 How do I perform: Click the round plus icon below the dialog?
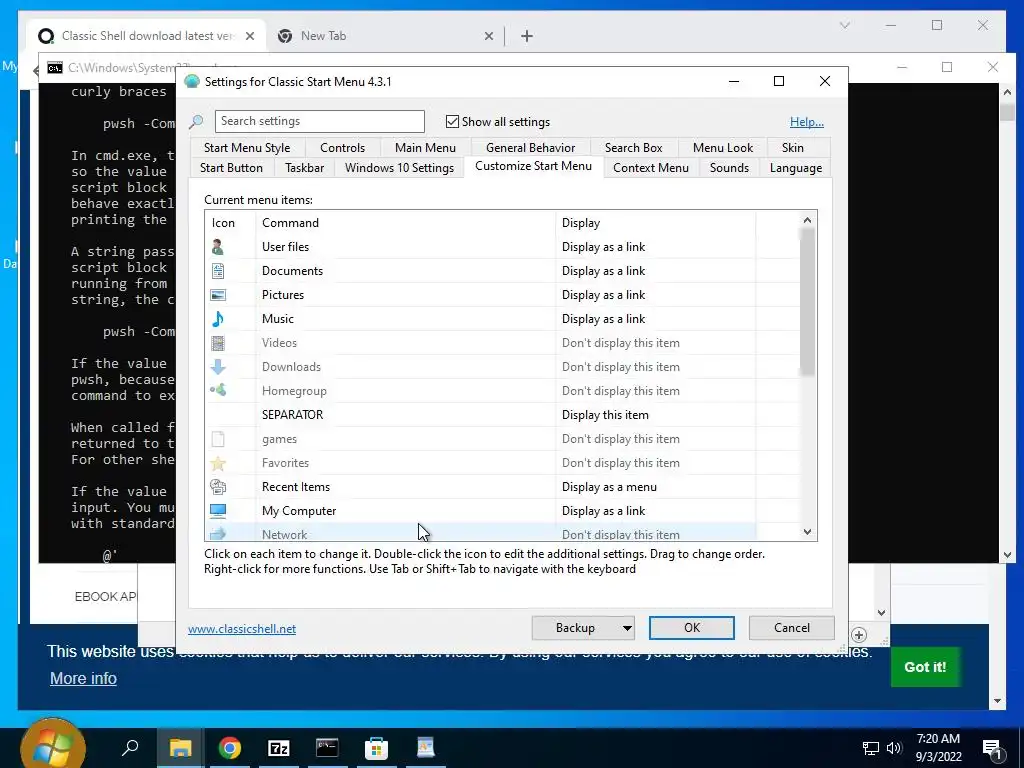coord(859,635)
